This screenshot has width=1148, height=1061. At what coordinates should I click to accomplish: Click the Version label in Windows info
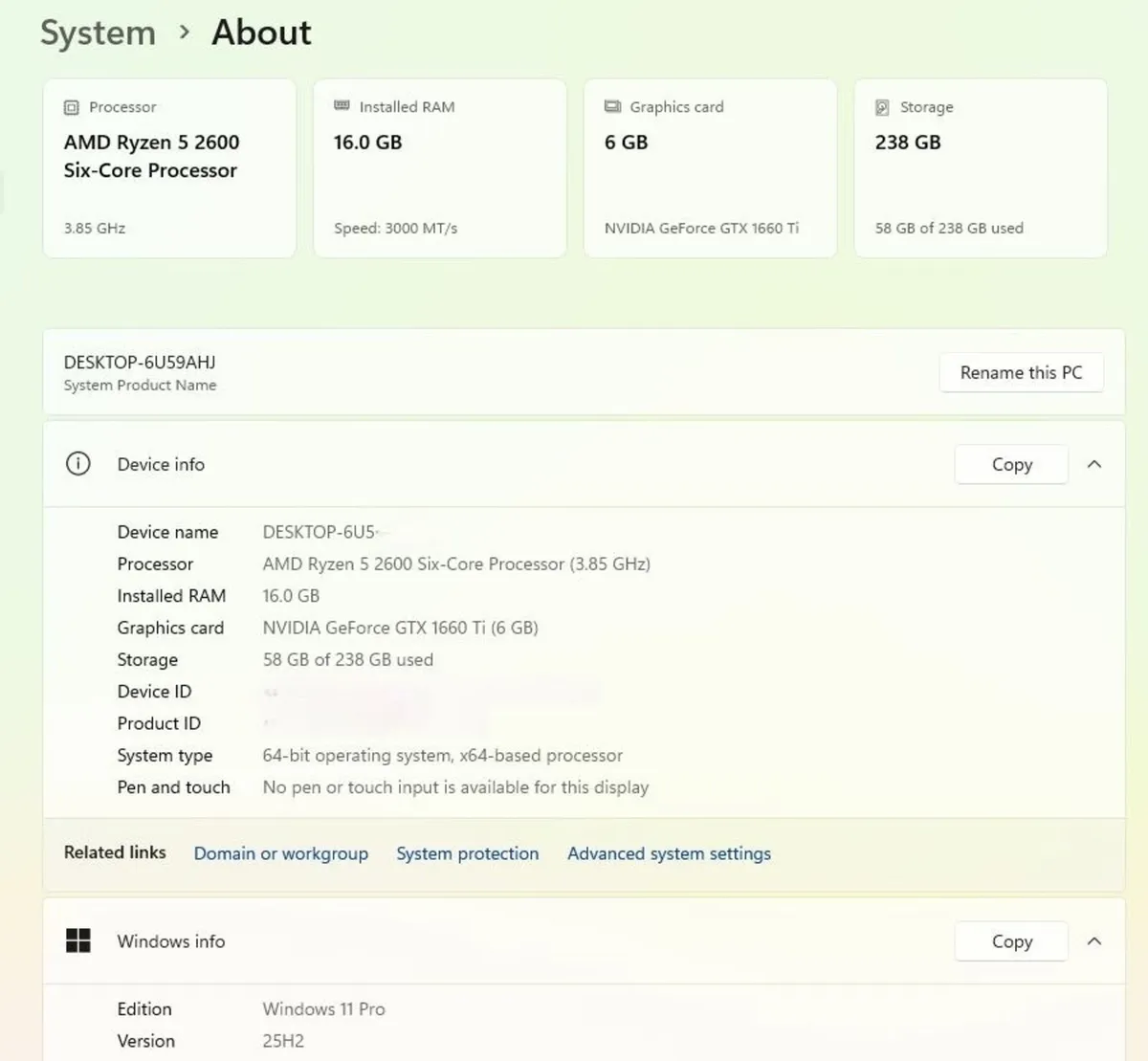pyautogui.click(x=145, y=1041)
